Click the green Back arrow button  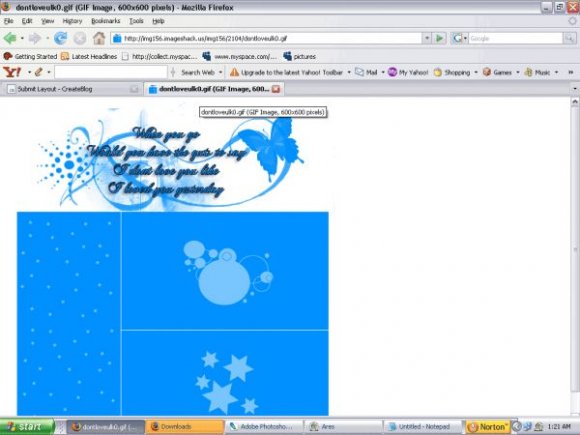[10, 38]
